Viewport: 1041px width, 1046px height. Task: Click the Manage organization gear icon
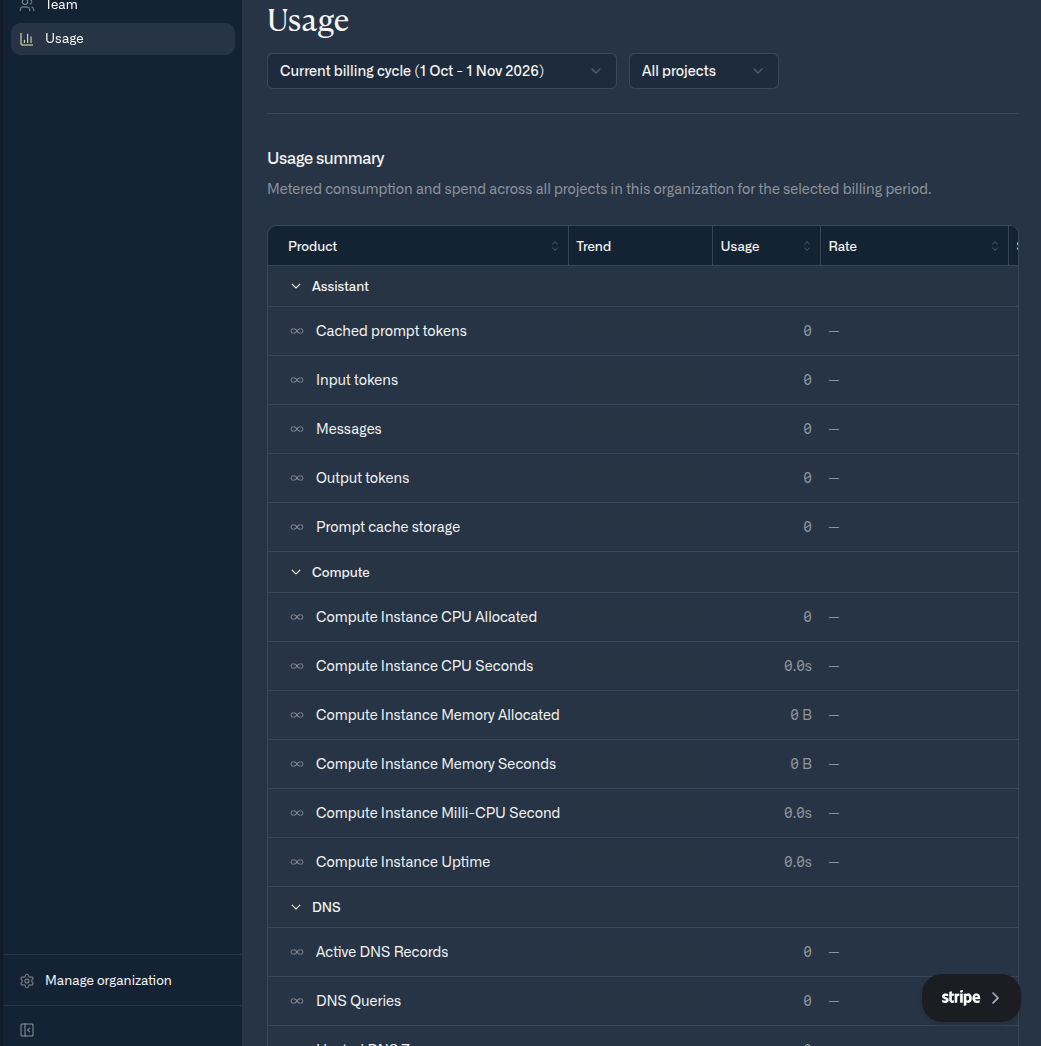tap(27, 981)
